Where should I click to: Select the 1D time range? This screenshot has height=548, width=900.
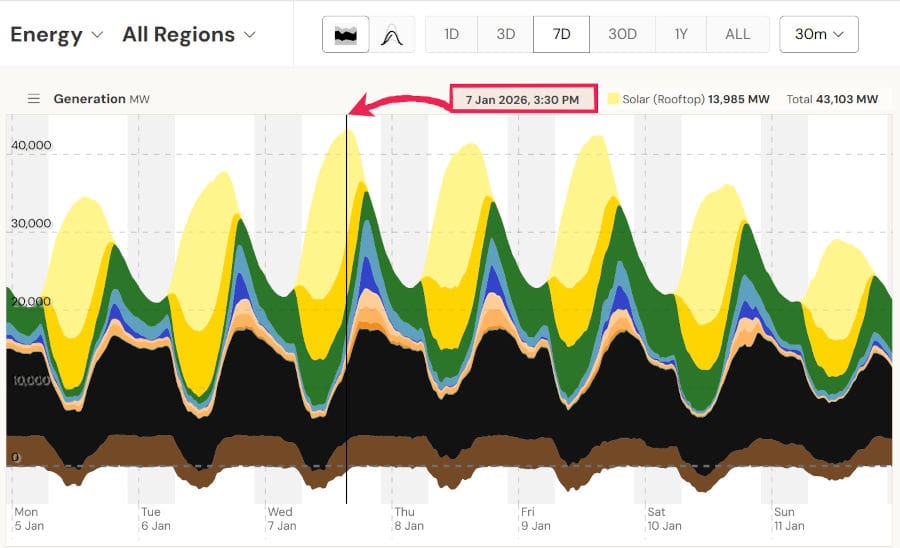coord(452,35)
